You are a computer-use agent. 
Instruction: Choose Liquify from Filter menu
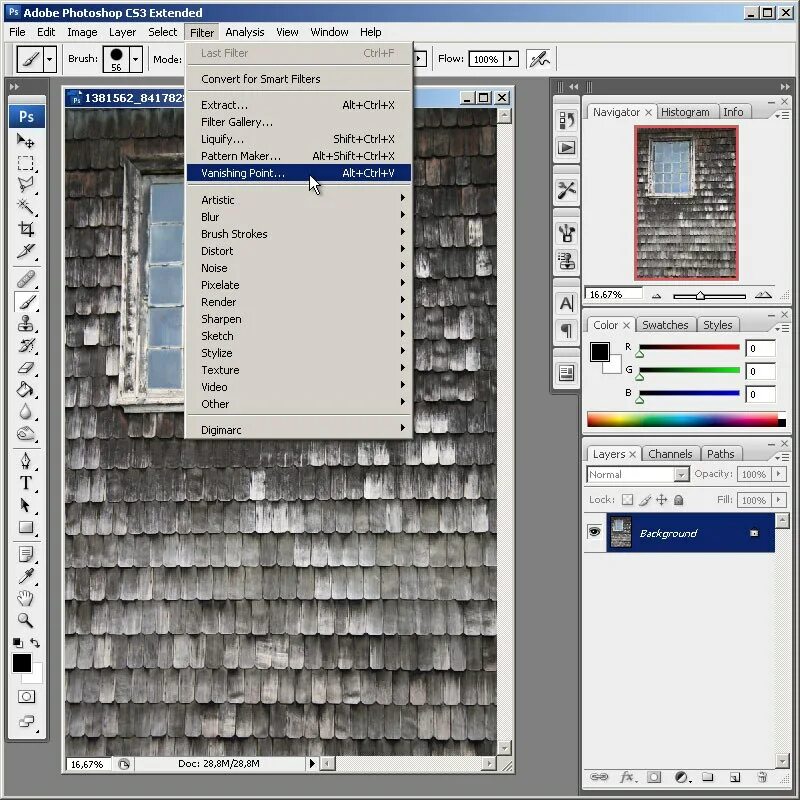(298, 139)
